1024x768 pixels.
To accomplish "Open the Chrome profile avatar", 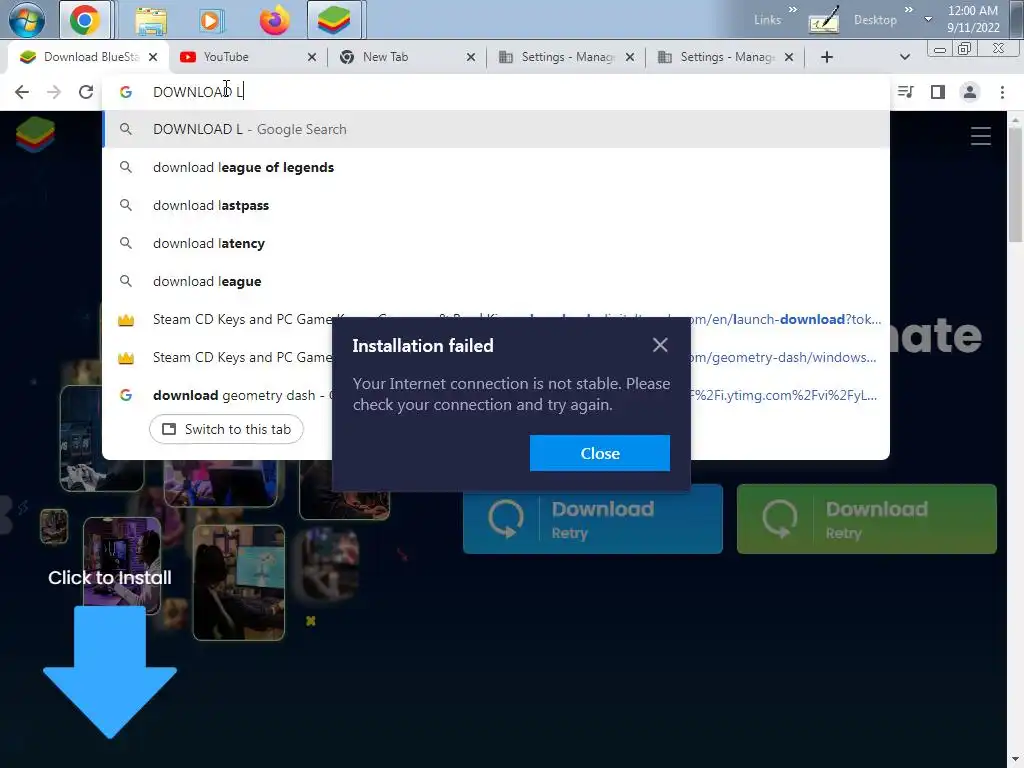I will [970, 92].
